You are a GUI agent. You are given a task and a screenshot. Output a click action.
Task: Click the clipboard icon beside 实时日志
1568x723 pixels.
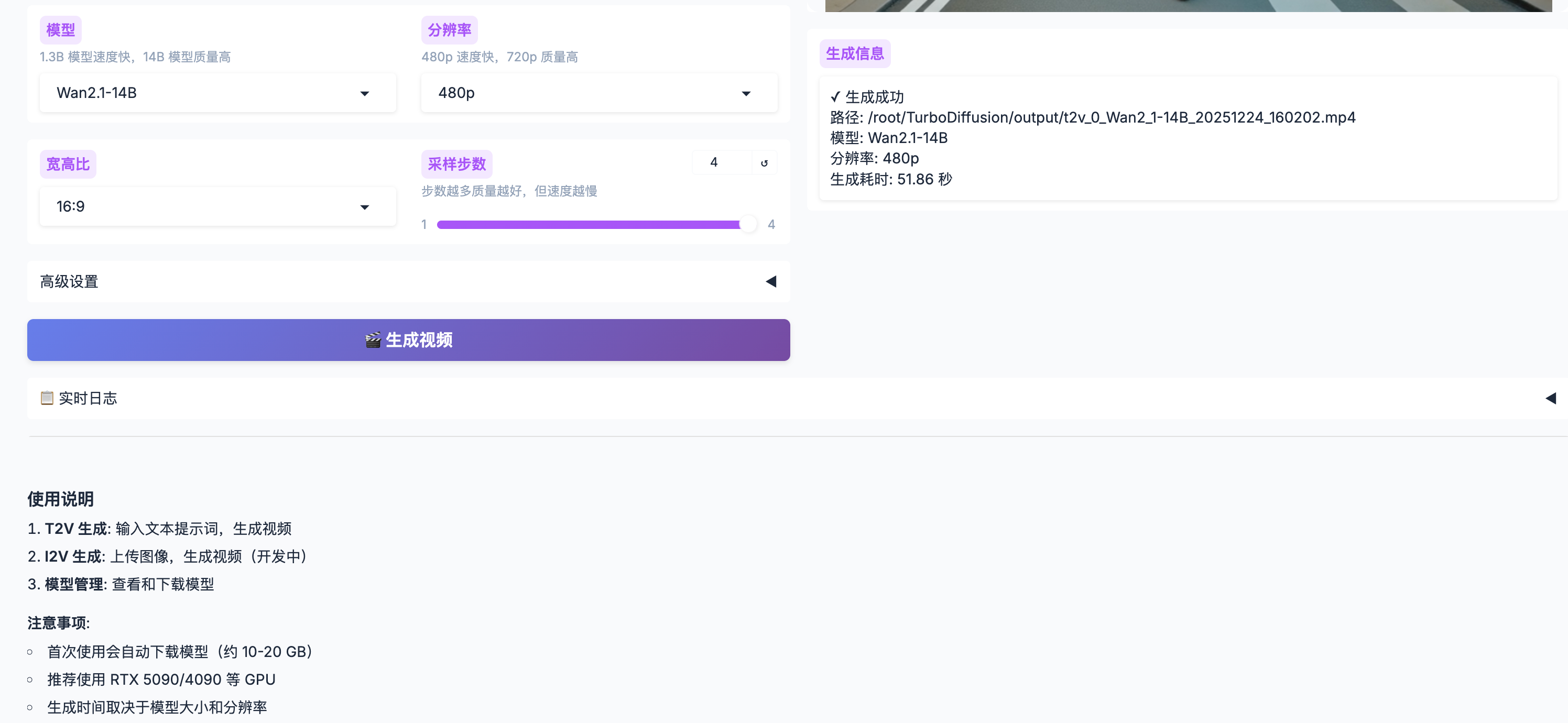tap(47, 398)
